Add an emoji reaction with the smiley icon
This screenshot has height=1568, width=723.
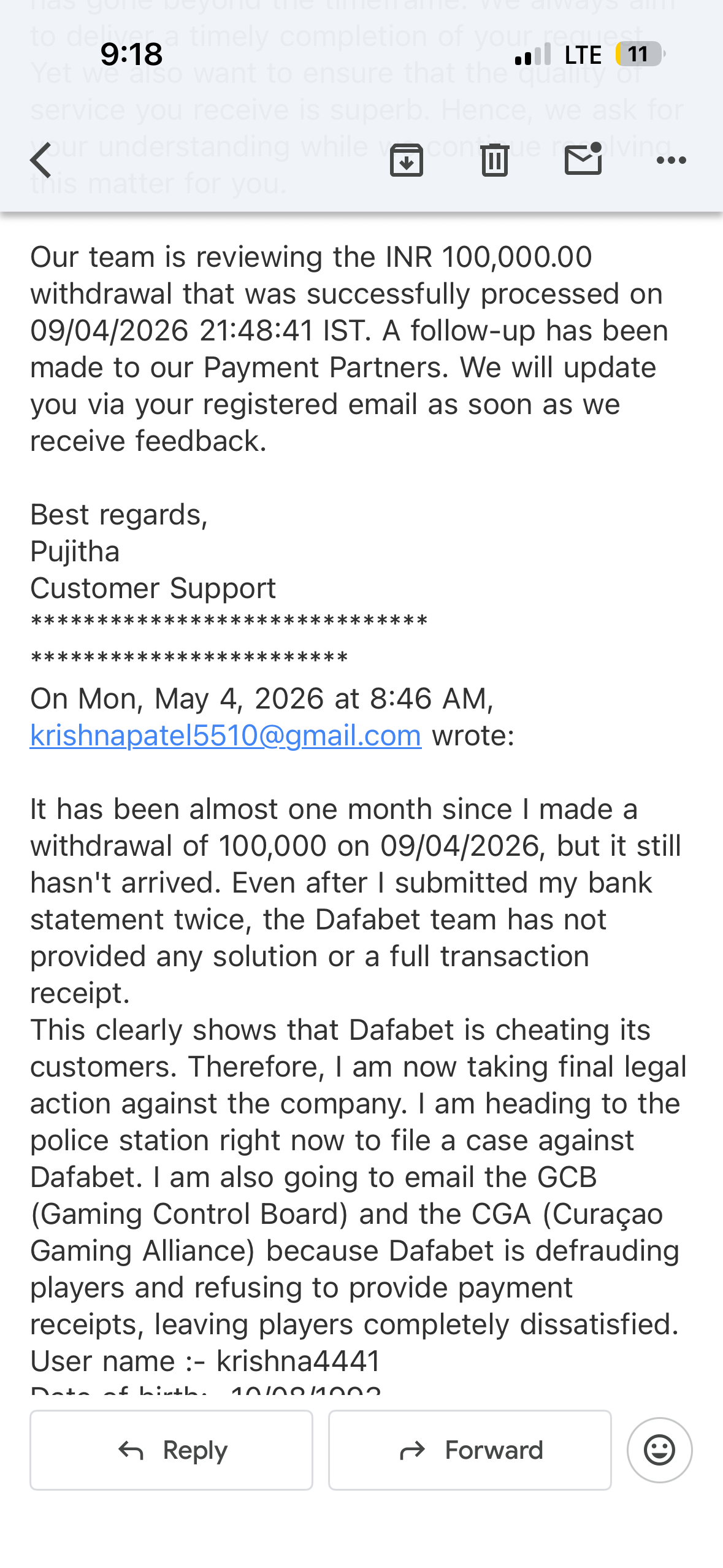(660, 1450)
